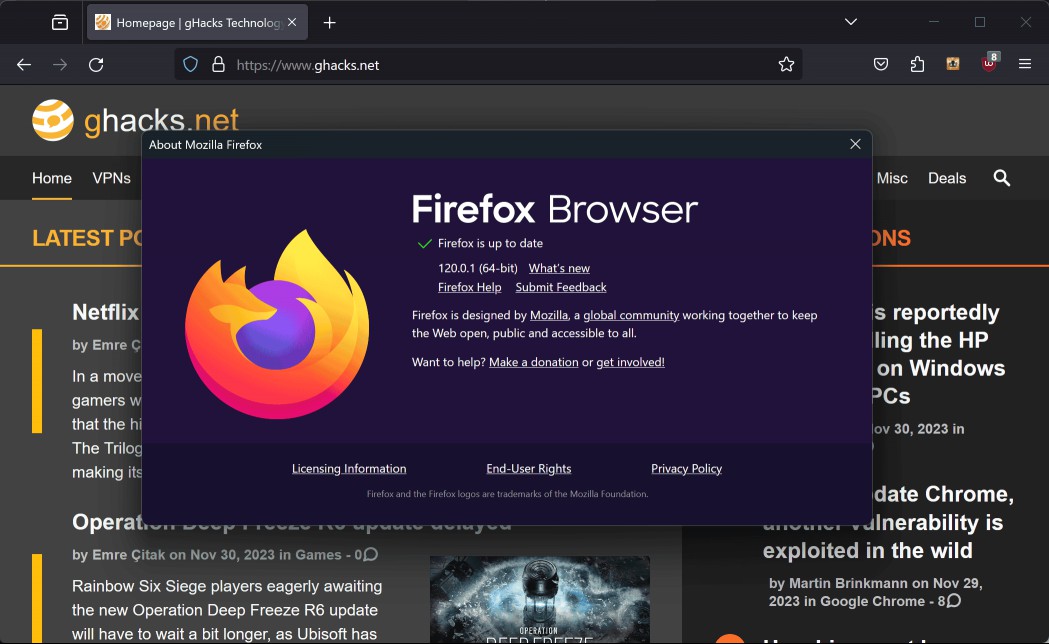
Task: Open the Firefox Help link
Action: click(470, 288)
